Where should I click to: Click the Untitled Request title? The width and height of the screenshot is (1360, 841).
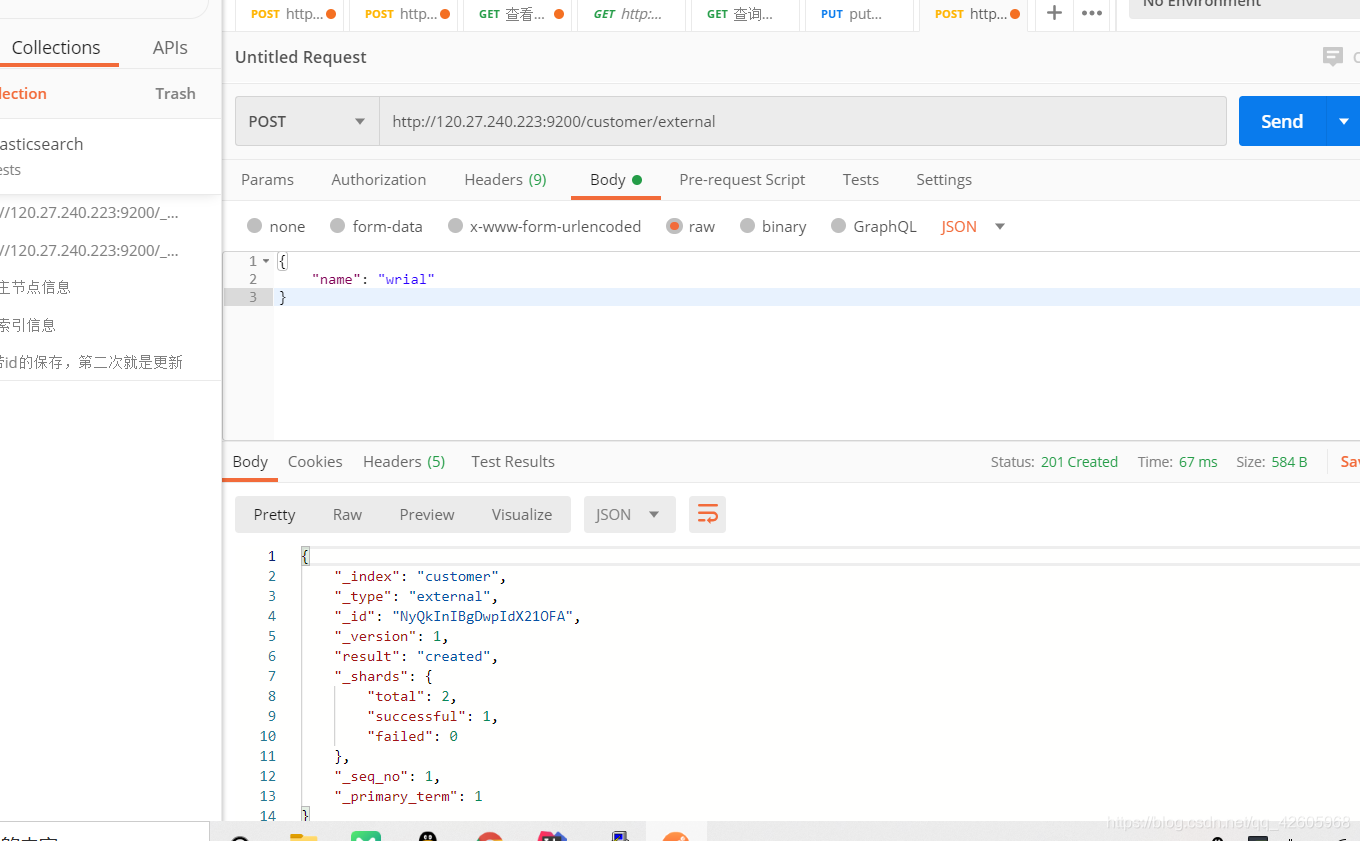pyautogui.click(x=301, y=57)
